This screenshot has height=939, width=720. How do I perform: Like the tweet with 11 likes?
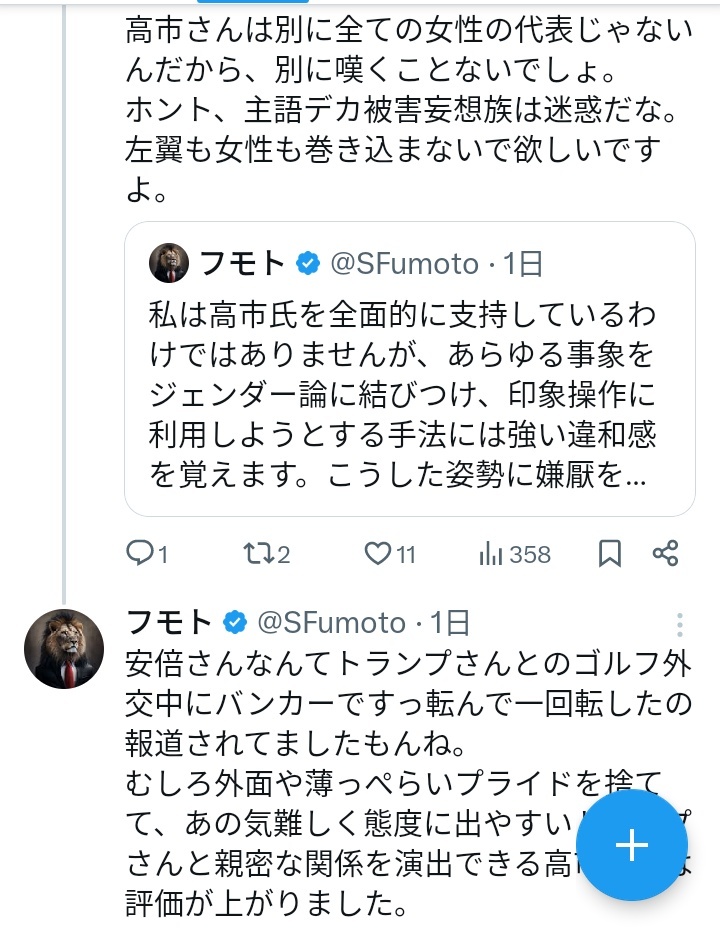(x=377, y=553)
